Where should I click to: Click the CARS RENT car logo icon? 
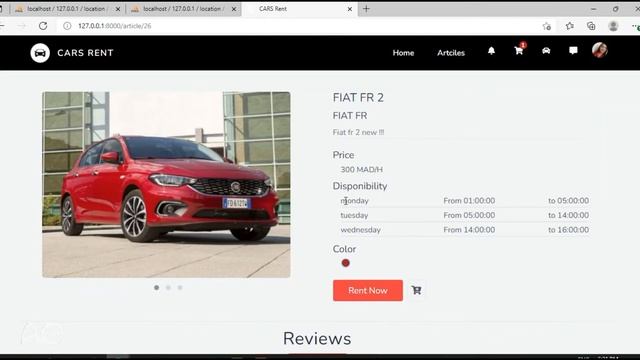pos(40,53)
